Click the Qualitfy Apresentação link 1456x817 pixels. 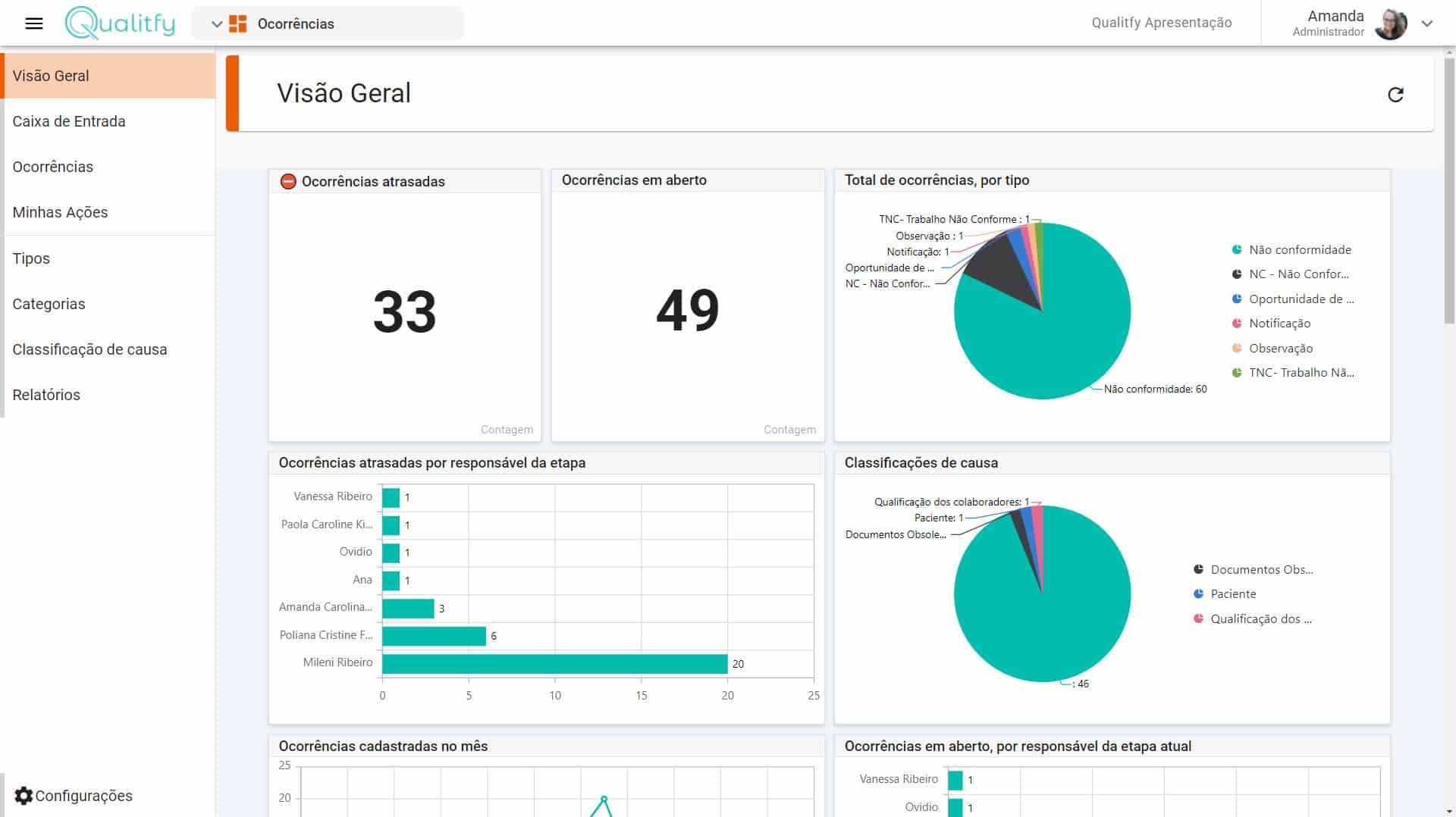tap(1161, 23)
